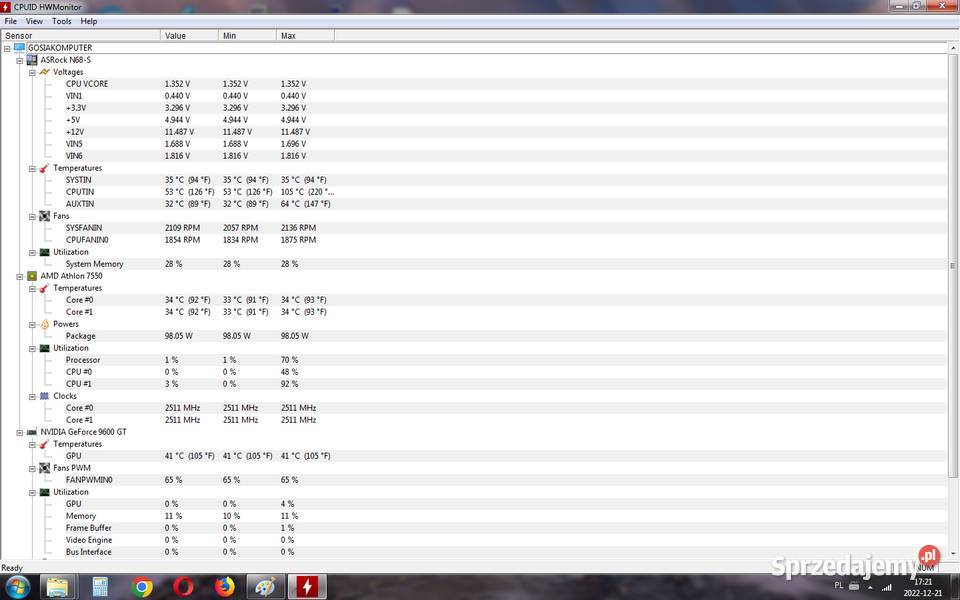The width and height of the screenshot is (960, 600).
Task: Collapse the Fans group
Action: point(32,216)
